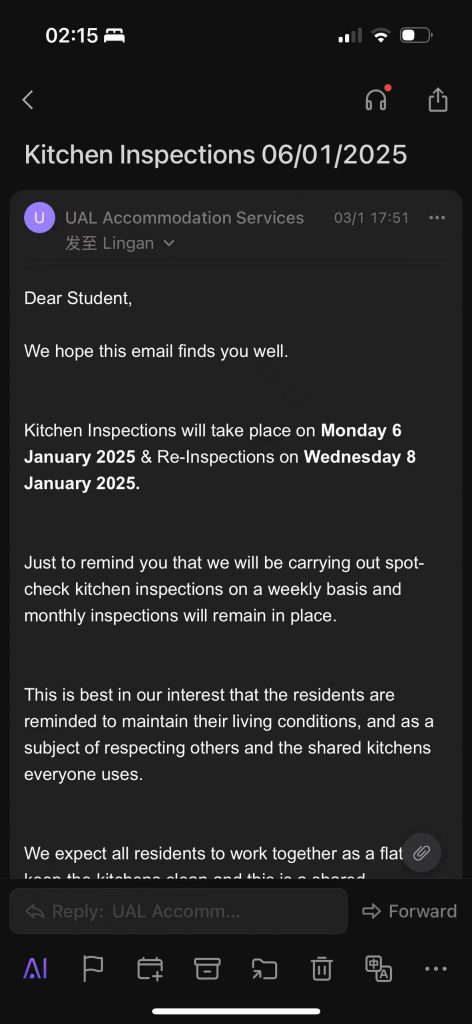Tap the purple U sender avatar
This screenshot has width=472, height=1024.
[x=40, y=217]
